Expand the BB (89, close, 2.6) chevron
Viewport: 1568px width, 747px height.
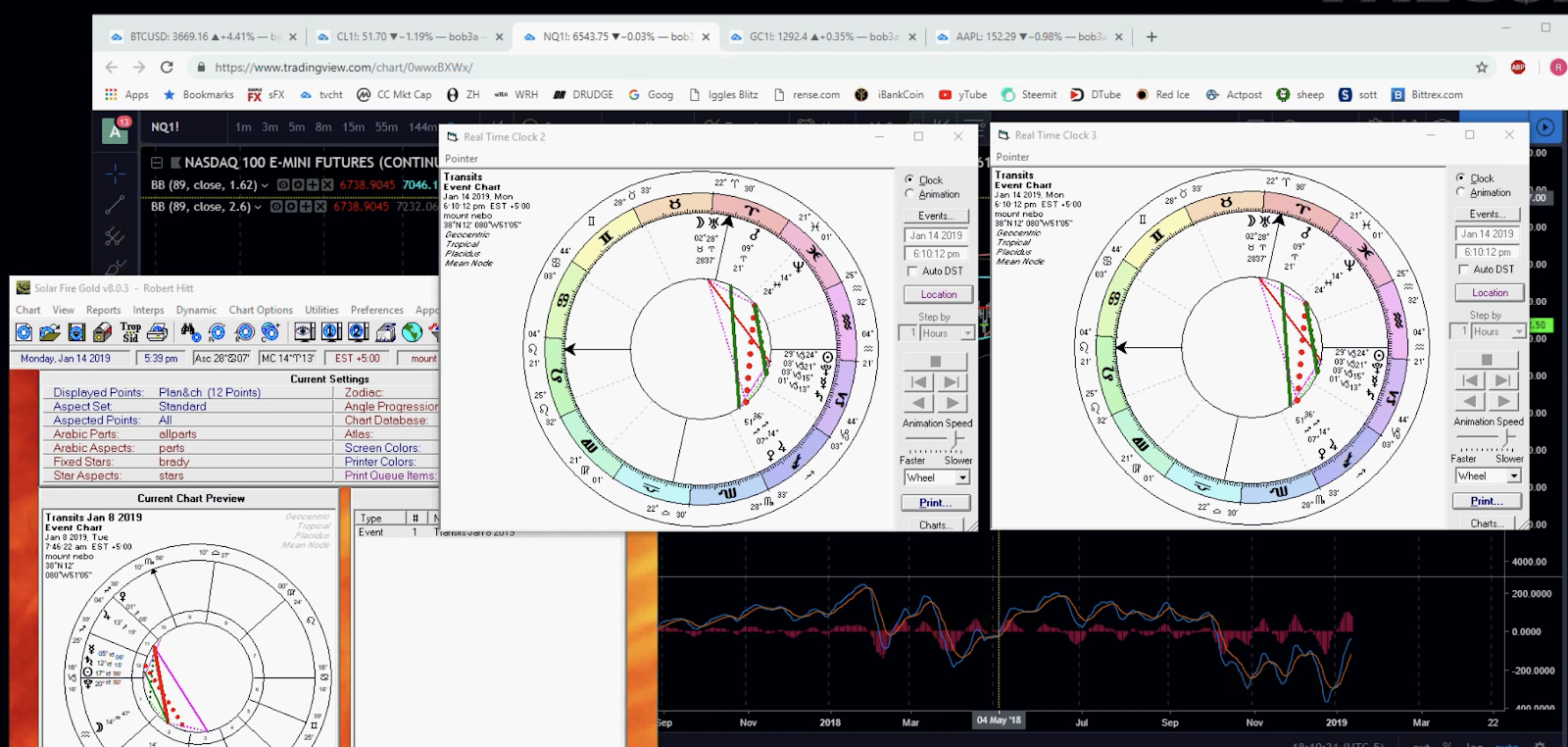coord(258,208)
